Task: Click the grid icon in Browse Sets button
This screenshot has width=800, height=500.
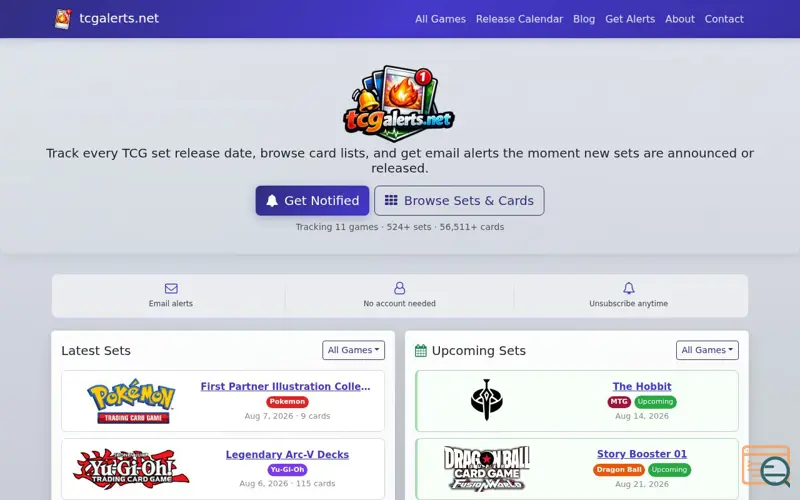Action: 391,200
